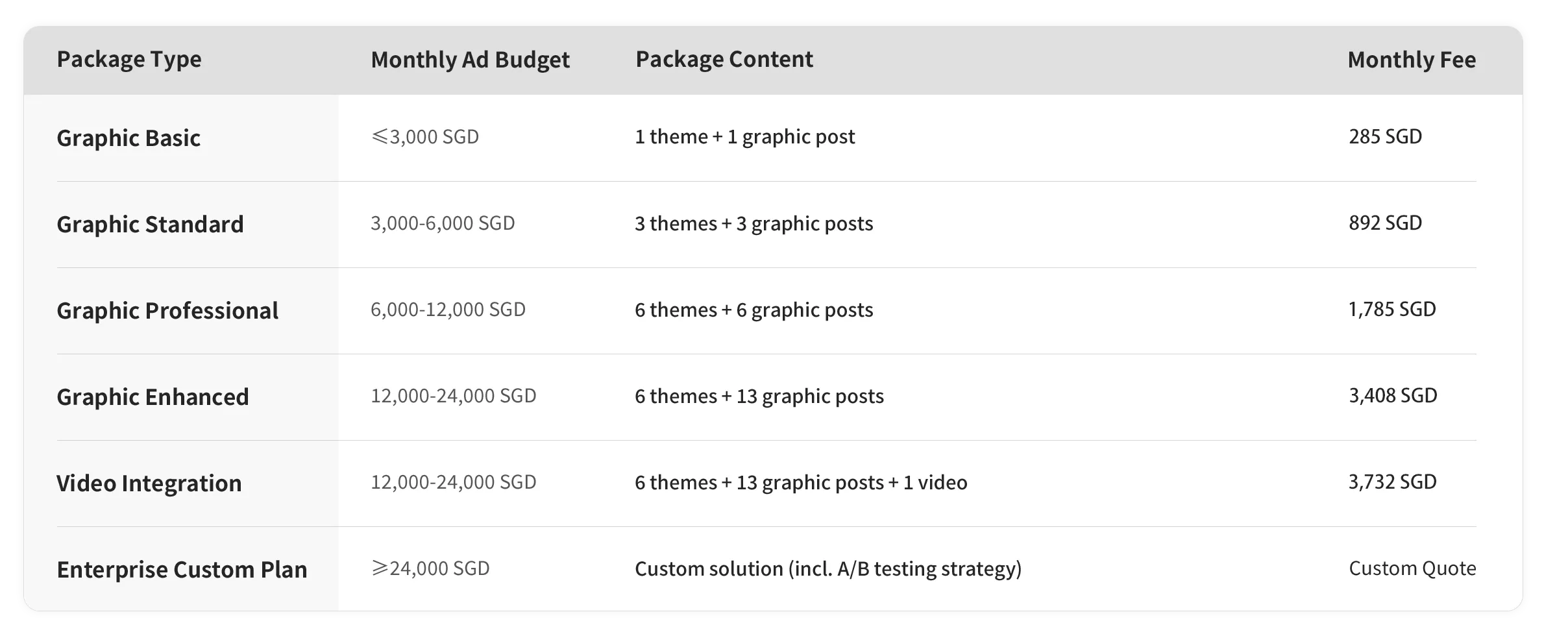Click the Monthly Fee column header

point(1412,60)
